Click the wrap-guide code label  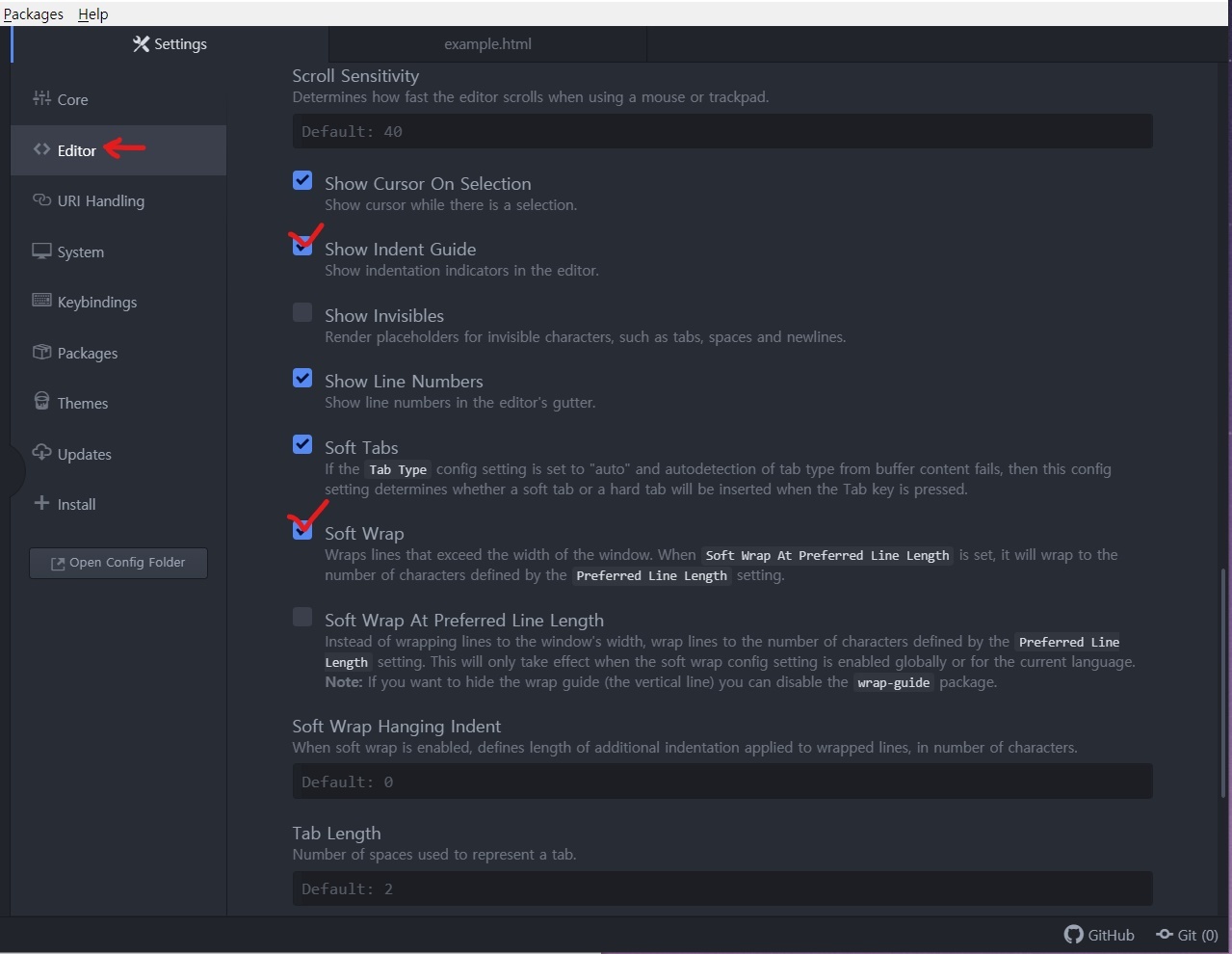pyautogui.click(x=894, y=682)
